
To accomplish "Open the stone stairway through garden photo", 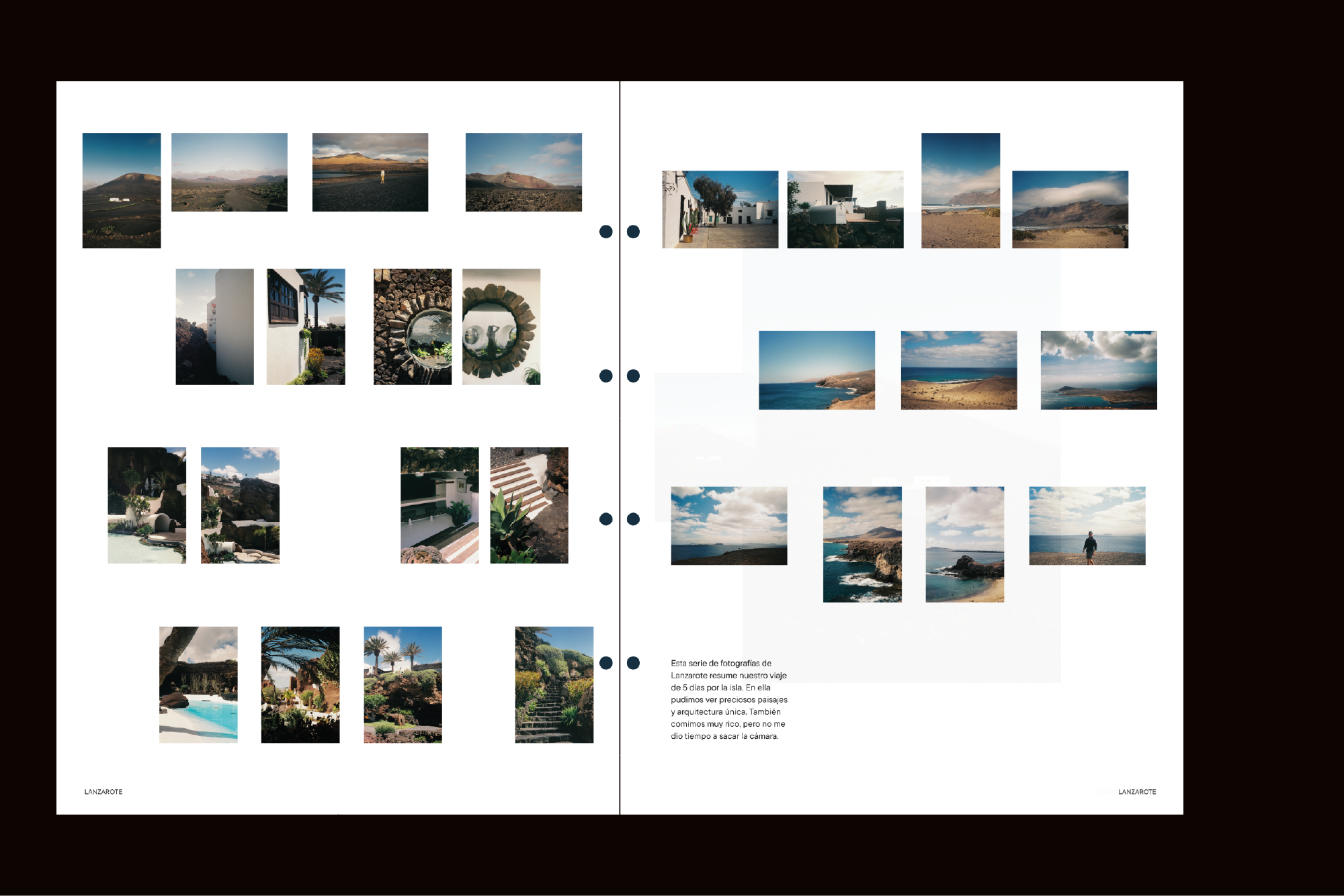I will pos(554,684).
